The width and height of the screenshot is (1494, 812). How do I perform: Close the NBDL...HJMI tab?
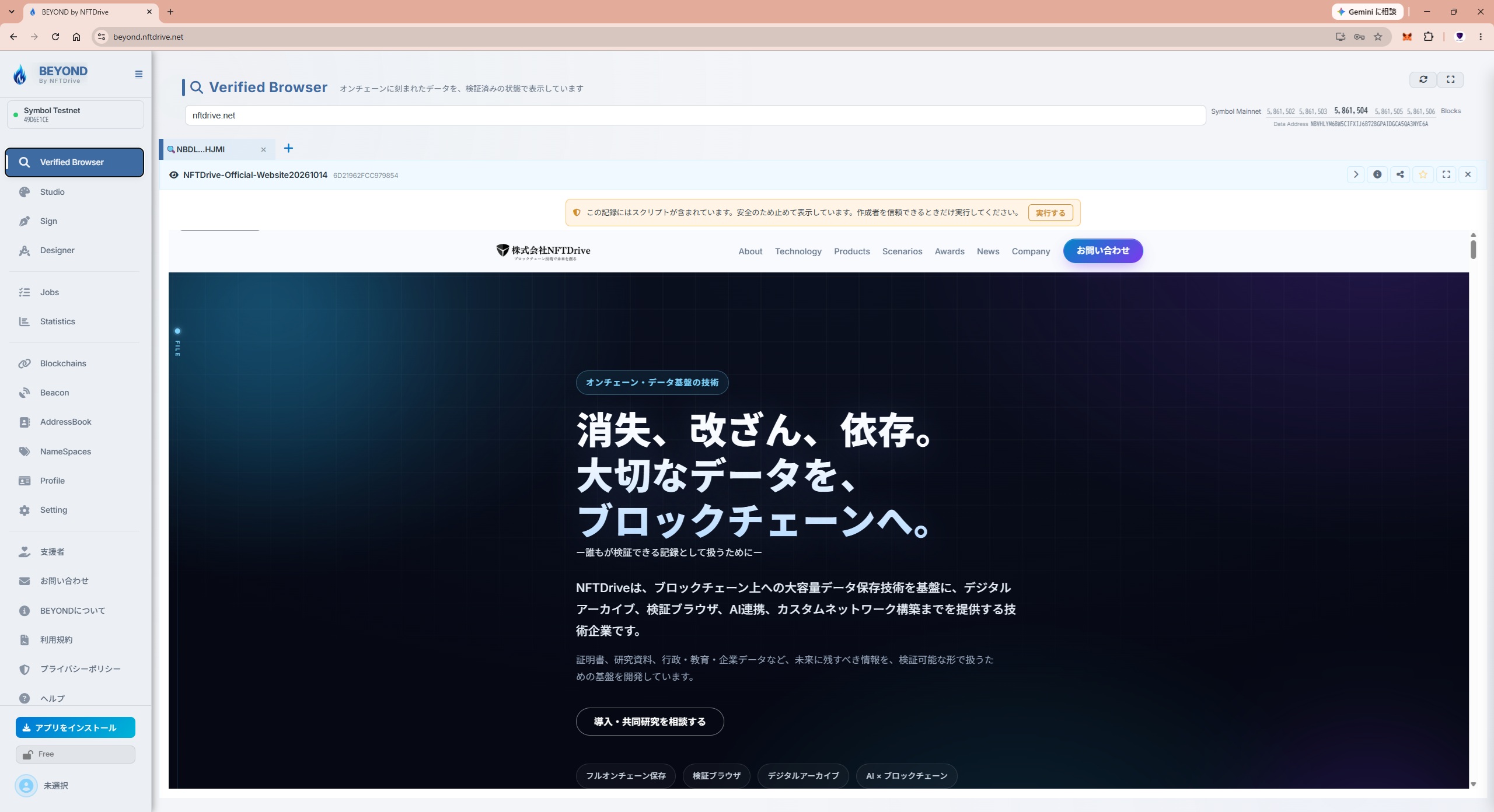pyautogui.click(x=263, y=149)
